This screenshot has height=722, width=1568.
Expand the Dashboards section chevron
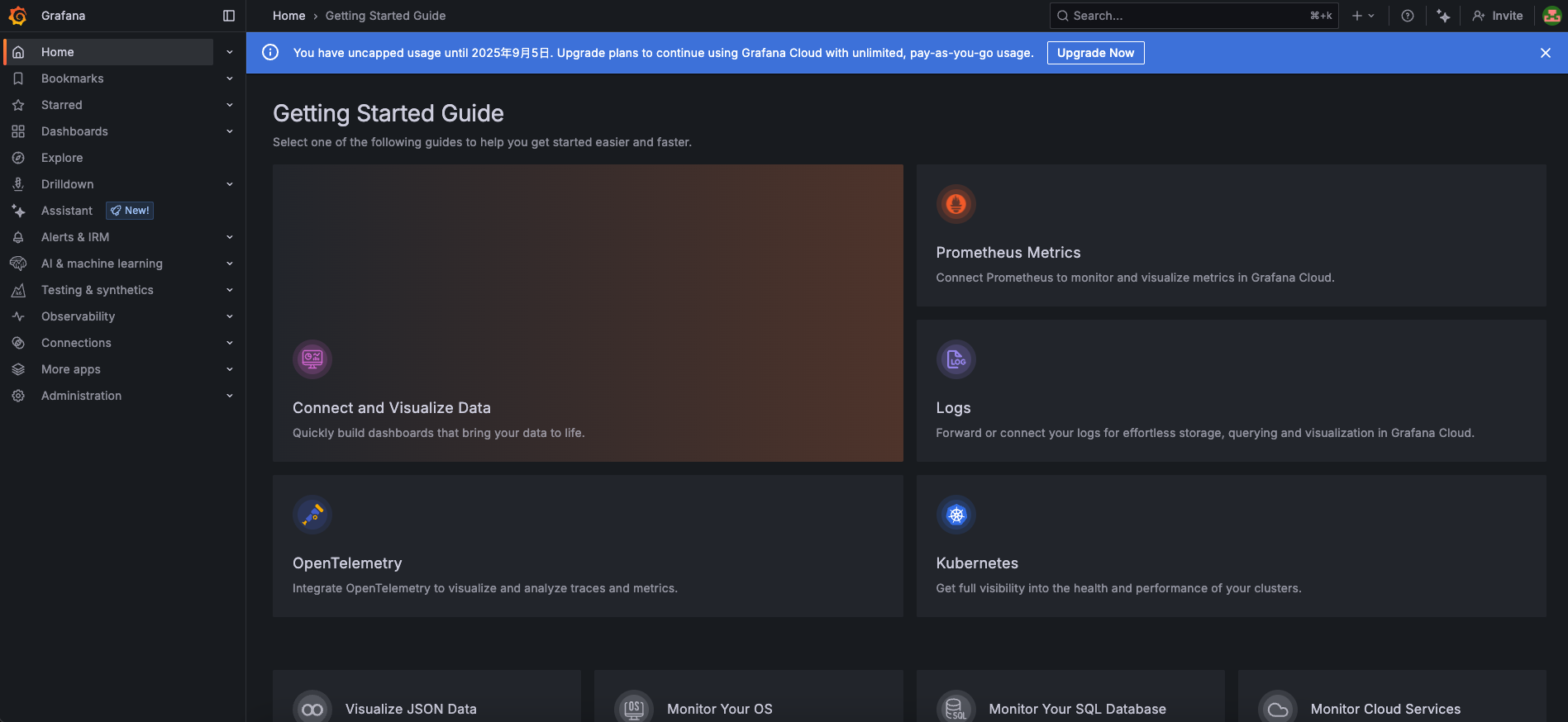click(230, 131)
